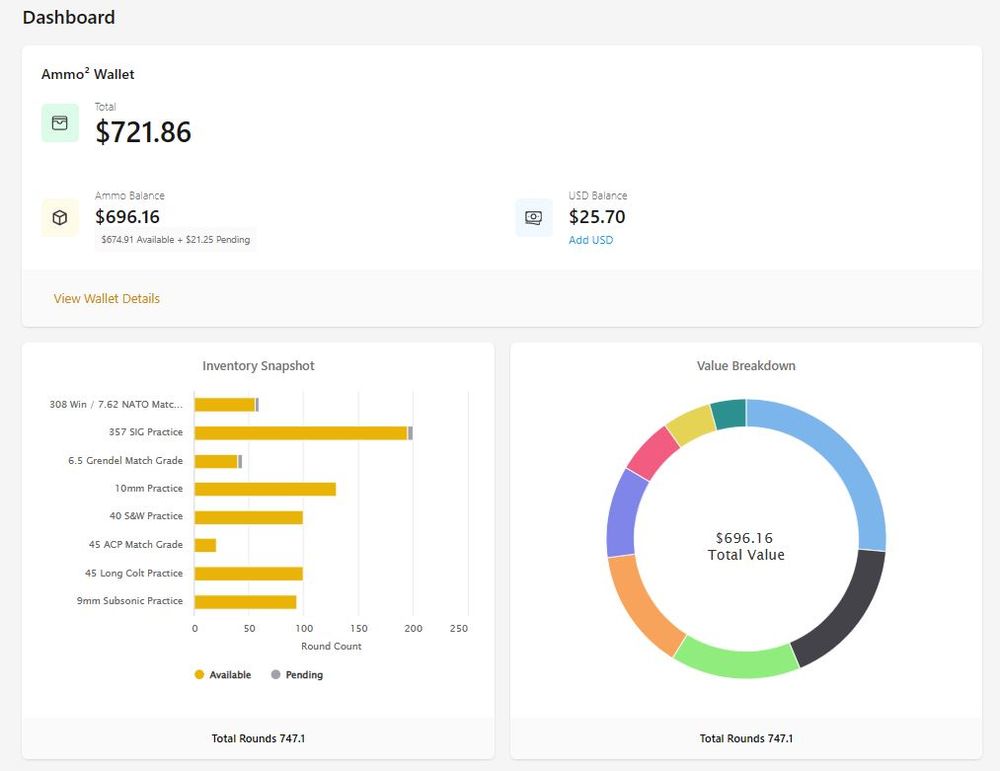The height and width of the screenshot is (771, 1000).
Task: Click the yellow cube Ammo Balance icon
Action: [60, 217]
